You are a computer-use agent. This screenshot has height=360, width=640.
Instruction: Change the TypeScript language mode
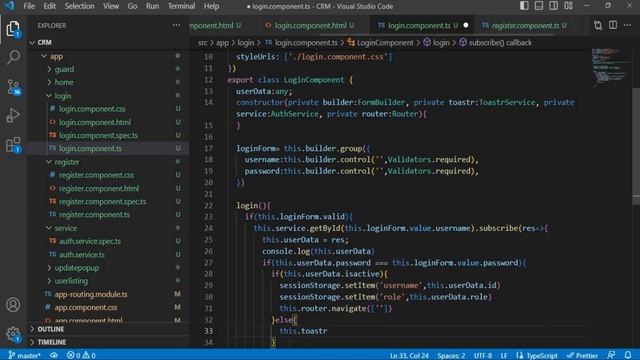(x=542, y=356)
